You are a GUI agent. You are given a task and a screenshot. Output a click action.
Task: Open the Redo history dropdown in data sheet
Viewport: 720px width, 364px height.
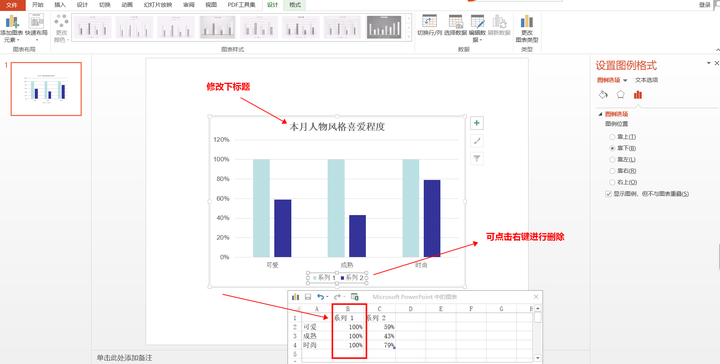tap(344, 297)
